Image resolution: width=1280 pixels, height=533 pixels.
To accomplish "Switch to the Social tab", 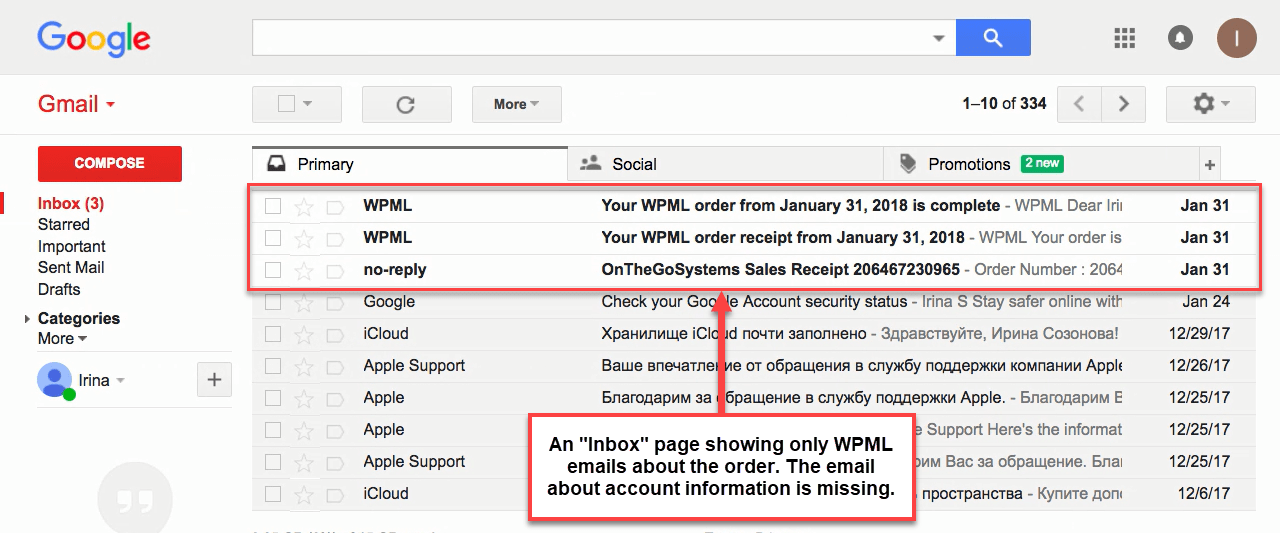I will (x=725, y=164).
